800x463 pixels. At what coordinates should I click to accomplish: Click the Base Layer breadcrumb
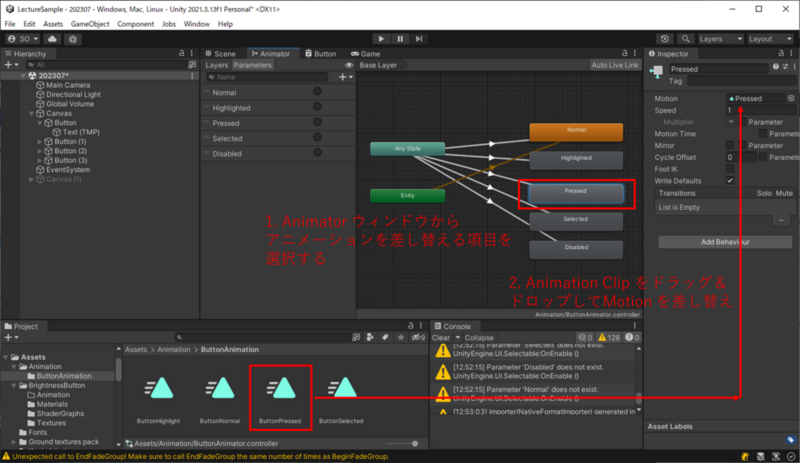[378, 65]
